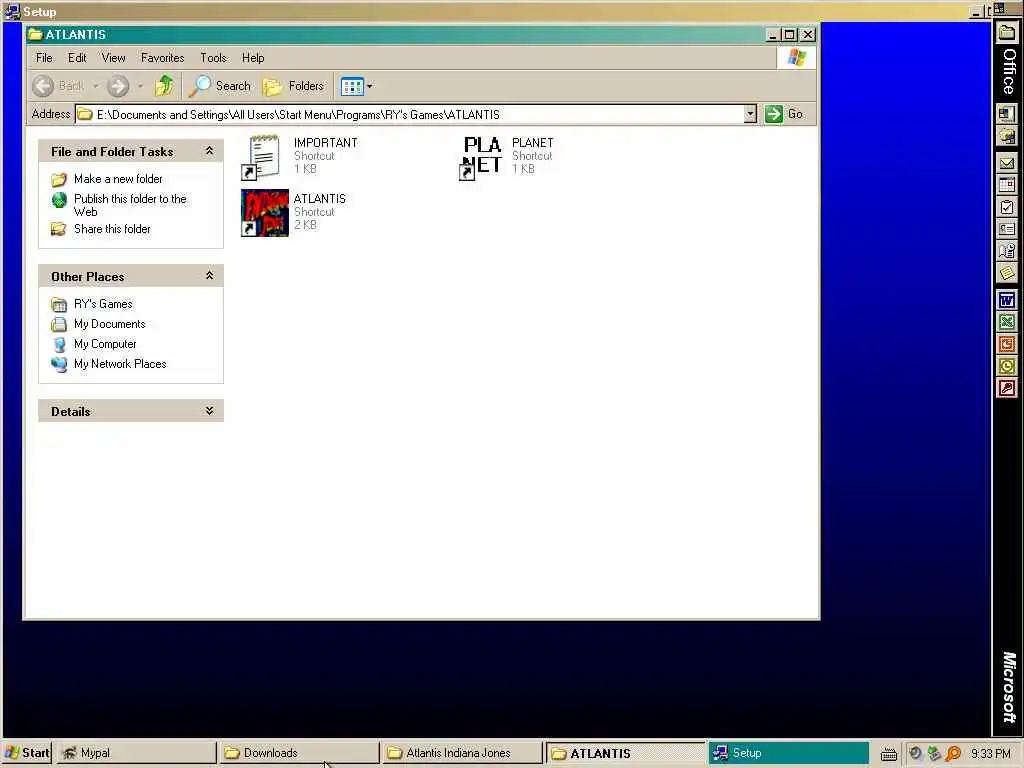
Task: Launch Microsoft Word from Office bar
Action: [1006, 300]
